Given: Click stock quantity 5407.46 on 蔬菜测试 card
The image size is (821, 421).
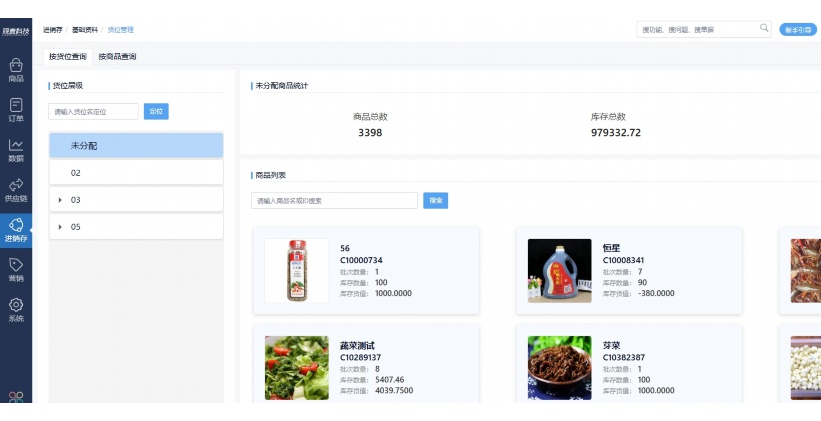Looking at the screenshot, I should click(390, 380).
